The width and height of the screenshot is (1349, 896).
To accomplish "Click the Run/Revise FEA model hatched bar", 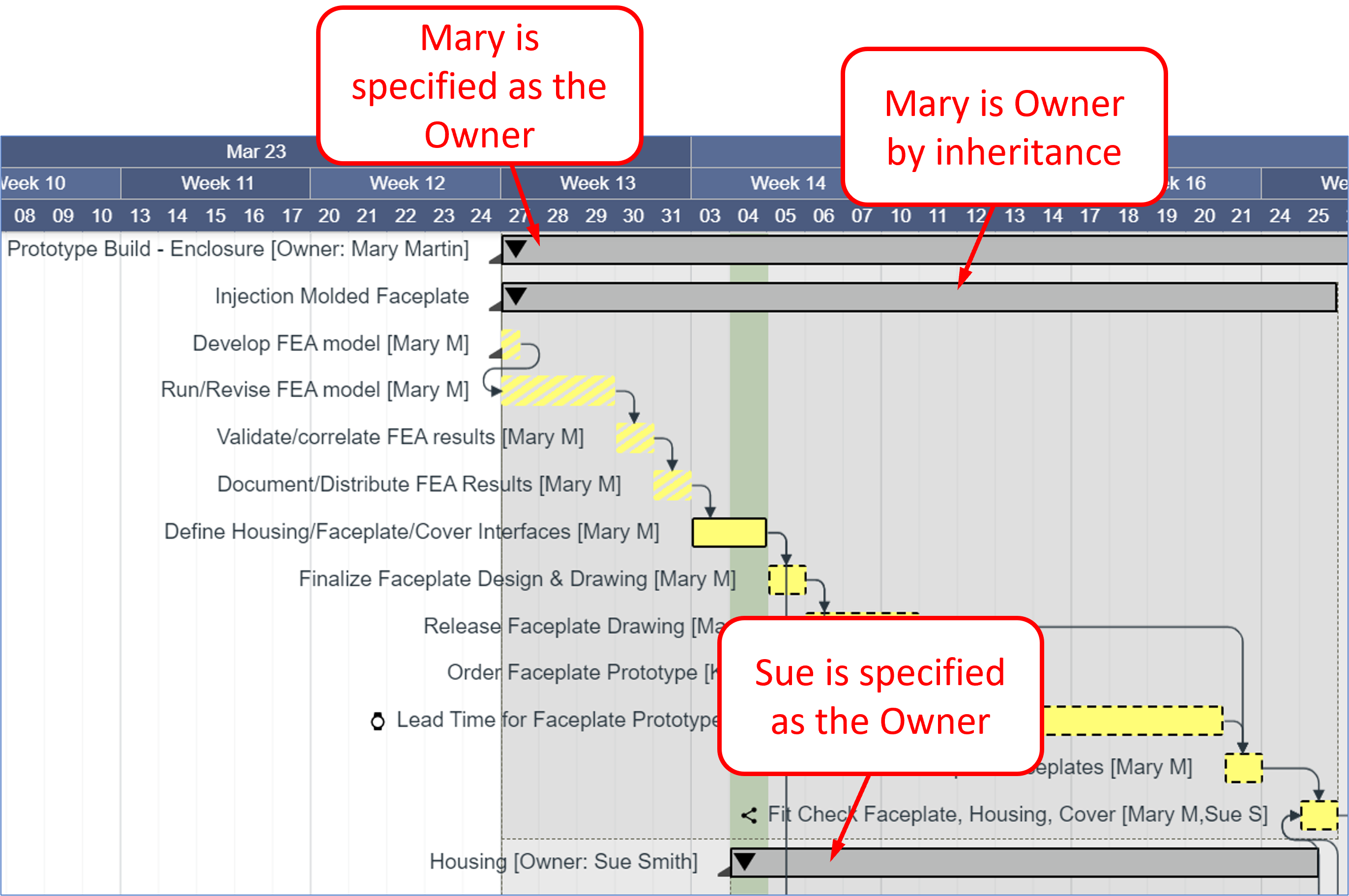I will click(x=557, y=390).
